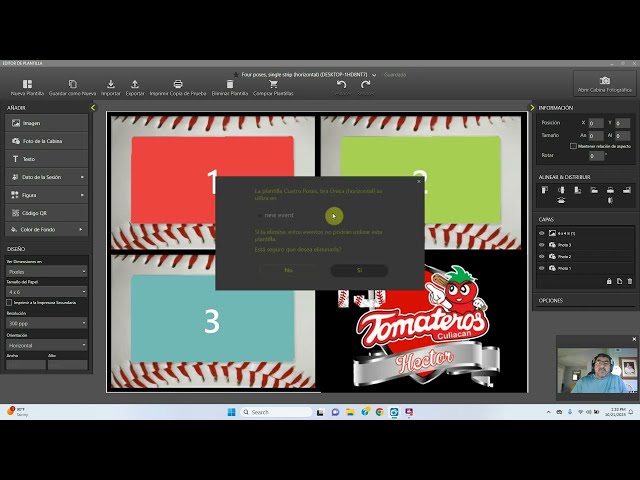Expand the Color de Fondo submenu

[81, 229]
